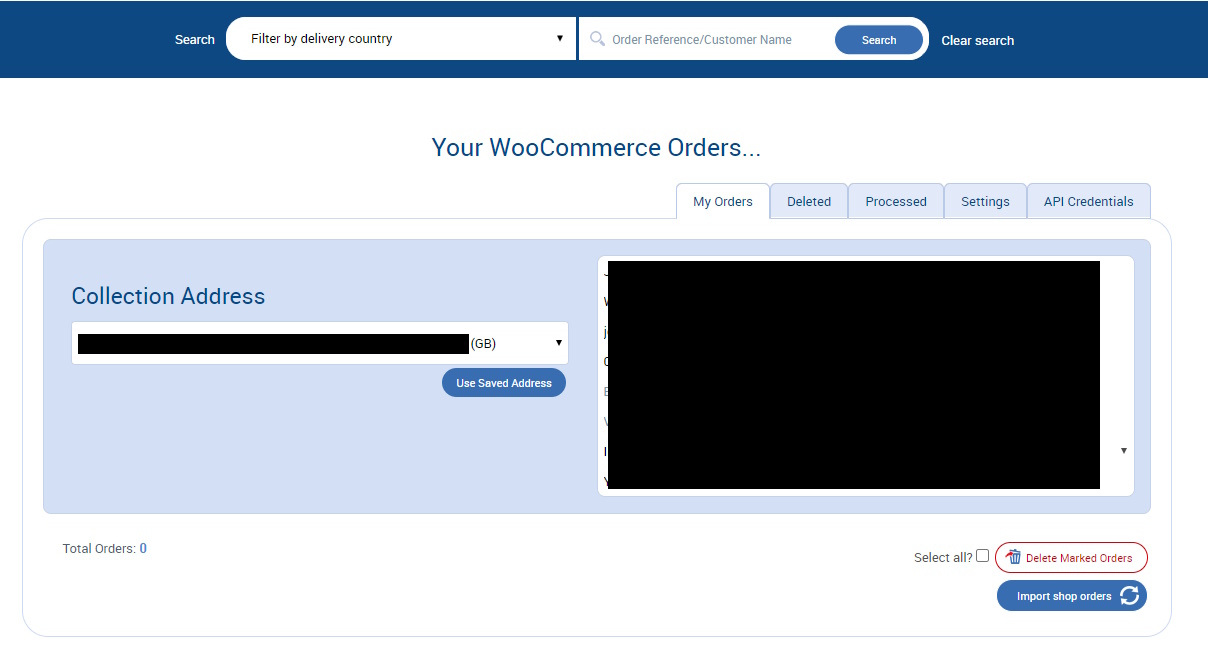Click the Collection Address heading

point(168,296)
